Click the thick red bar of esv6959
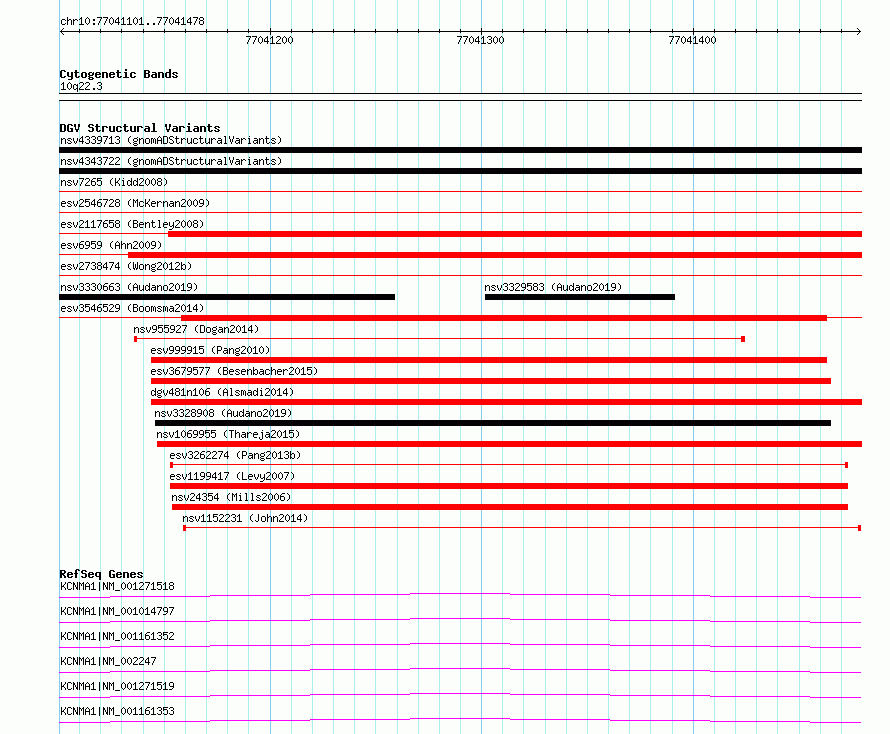Viewport: 890px width, 734px height. coord(495,255)
